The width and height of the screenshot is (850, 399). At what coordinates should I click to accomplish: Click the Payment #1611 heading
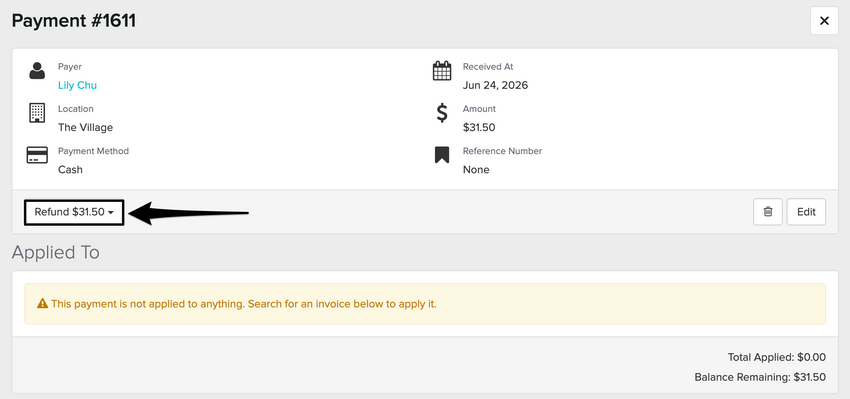tap(74, 21)
